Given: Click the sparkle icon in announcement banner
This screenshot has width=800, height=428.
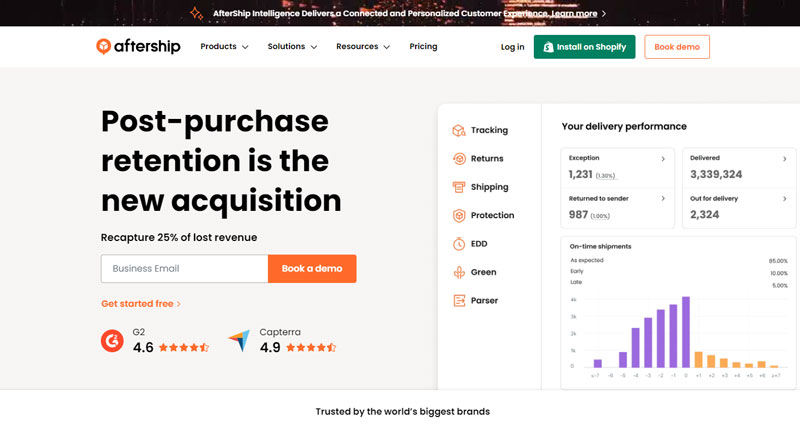Looking at the screenshot, I should [196, 13].
